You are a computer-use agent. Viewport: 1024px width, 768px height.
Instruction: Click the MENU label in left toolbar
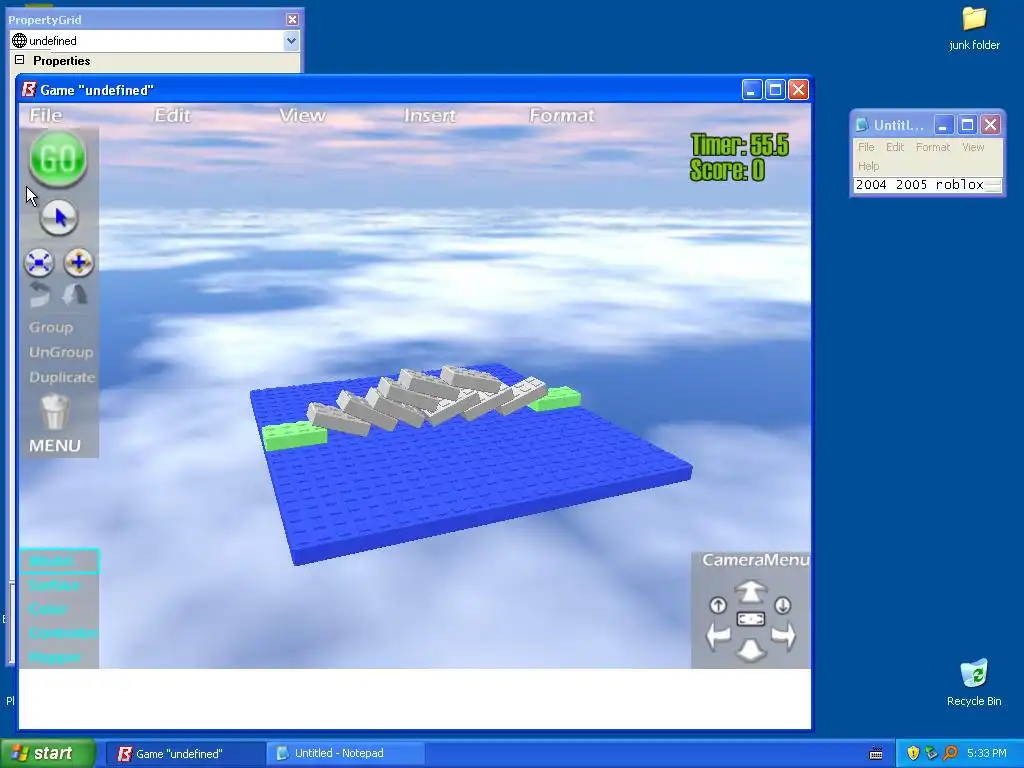(x=55, y=446)
